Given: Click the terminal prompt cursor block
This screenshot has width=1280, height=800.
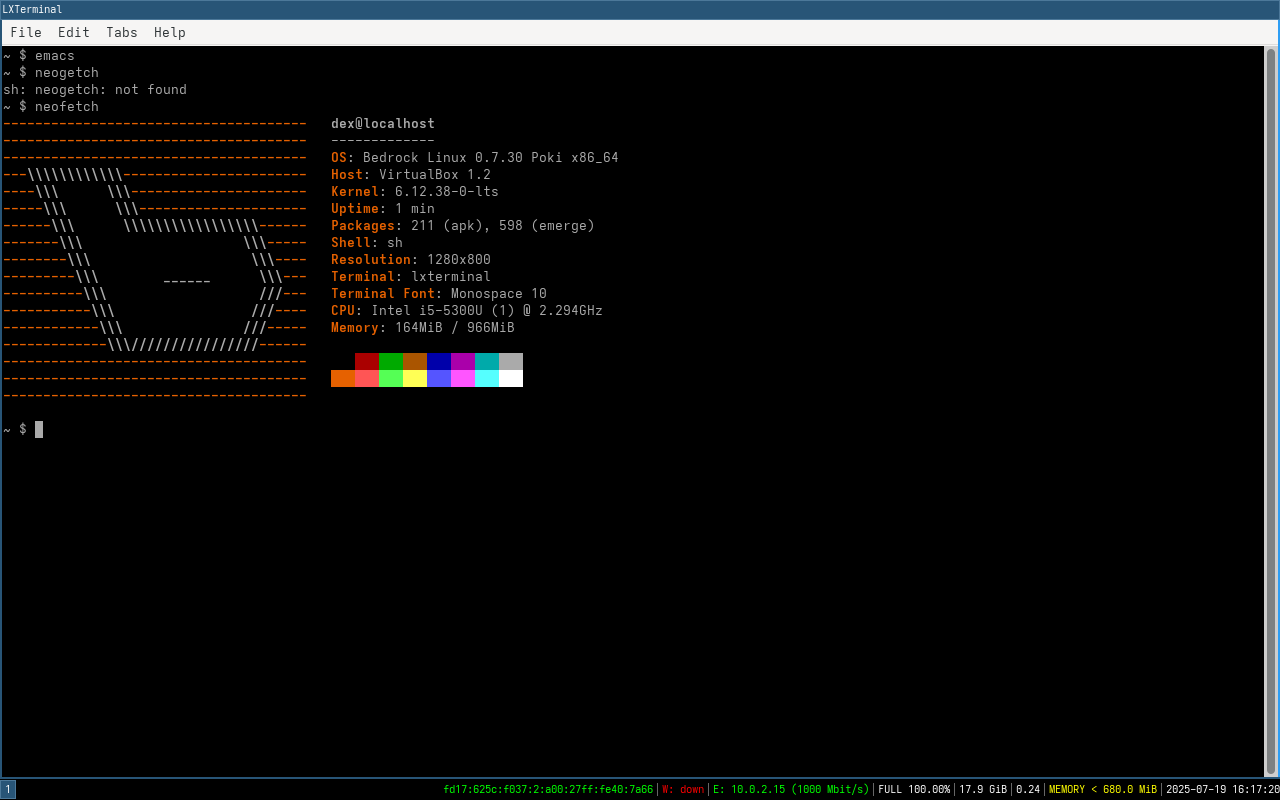Looking at the screenshot, I should 39,429.
